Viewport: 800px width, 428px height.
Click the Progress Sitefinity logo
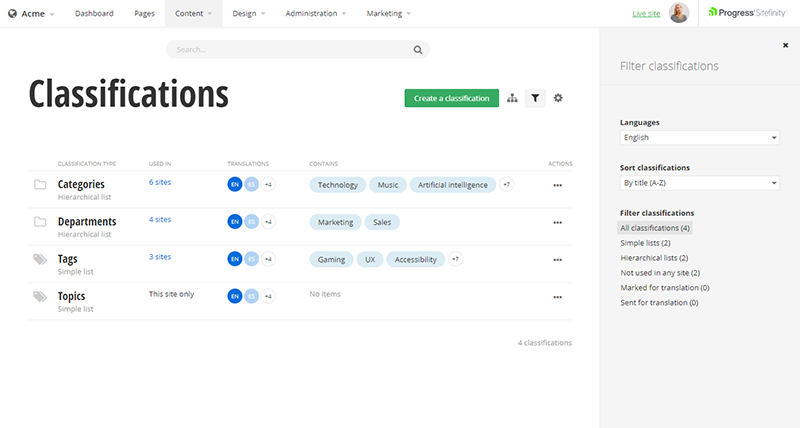pos(748,13)
